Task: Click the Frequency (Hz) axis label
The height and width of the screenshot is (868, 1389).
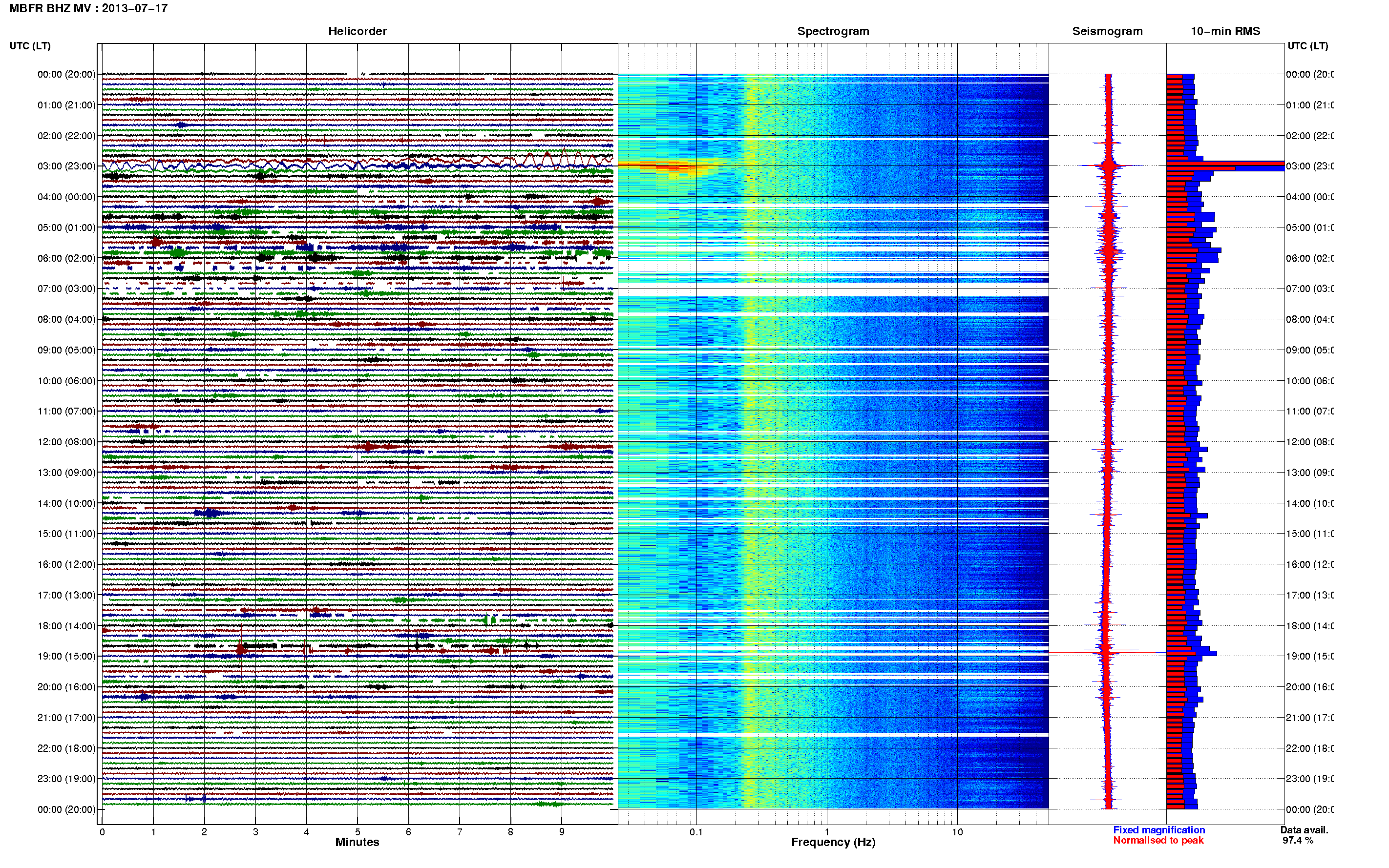Action: (x=833, y=842)
